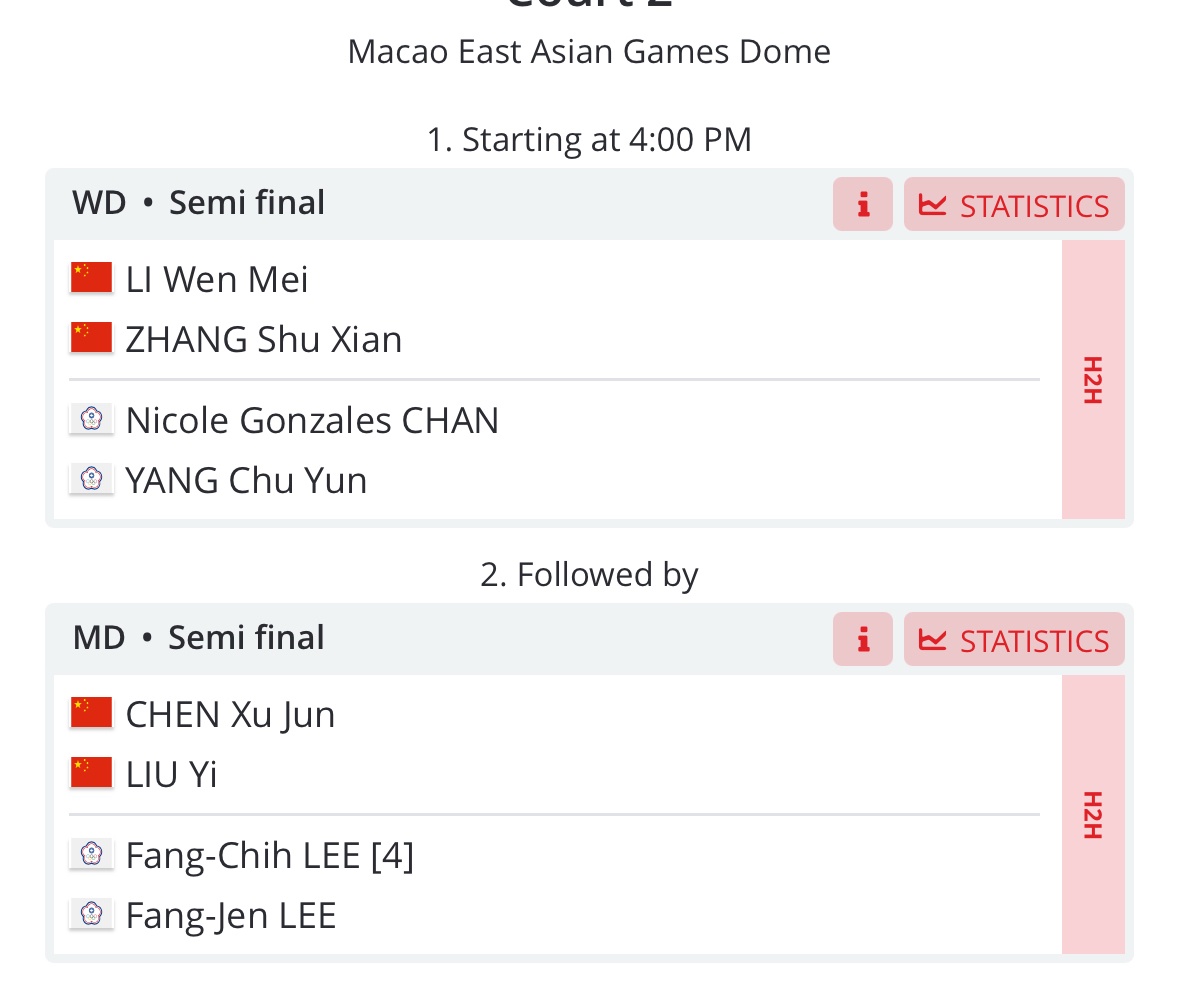Click flag icon beside Fang-Jen LEE

coord(92,914)
